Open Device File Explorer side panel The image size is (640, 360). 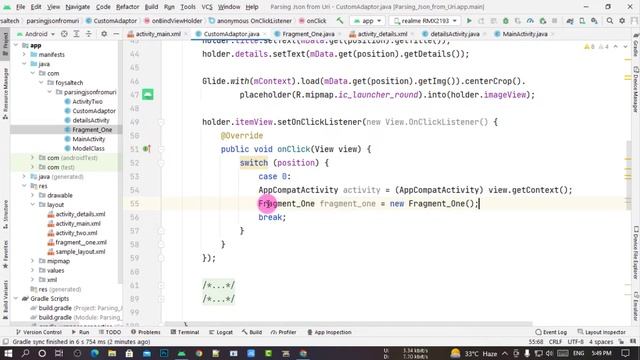[x=636, y=253]
